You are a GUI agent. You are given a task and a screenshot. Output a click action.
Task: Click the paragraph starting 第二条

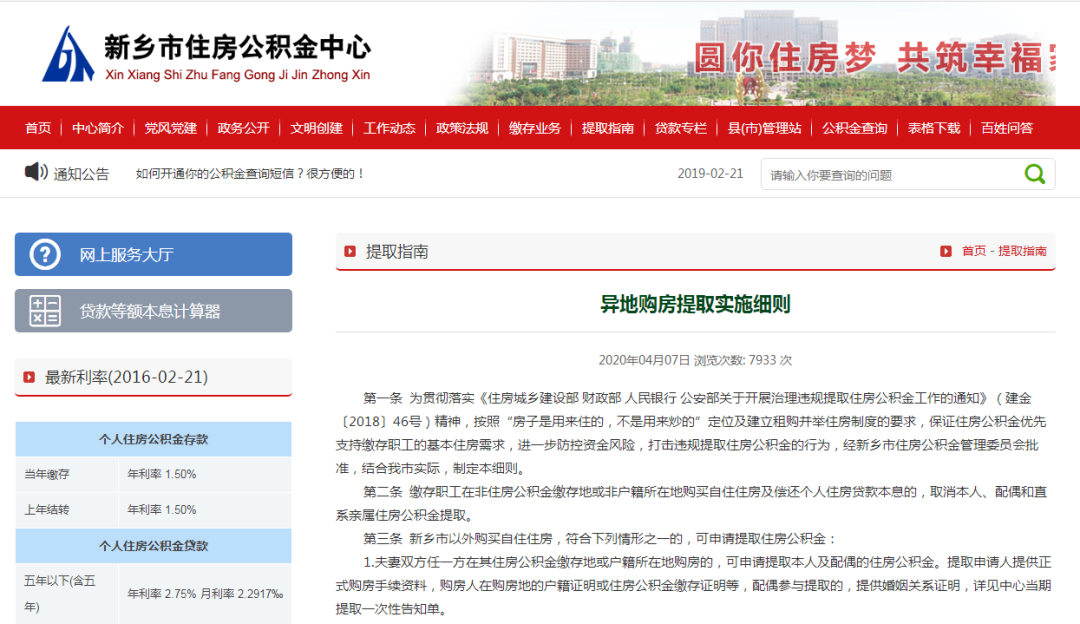coord(692,503)
